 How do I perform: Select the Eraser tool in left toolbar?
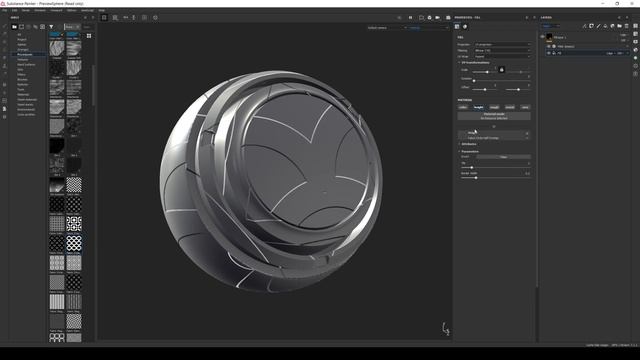tap(4, 34)
